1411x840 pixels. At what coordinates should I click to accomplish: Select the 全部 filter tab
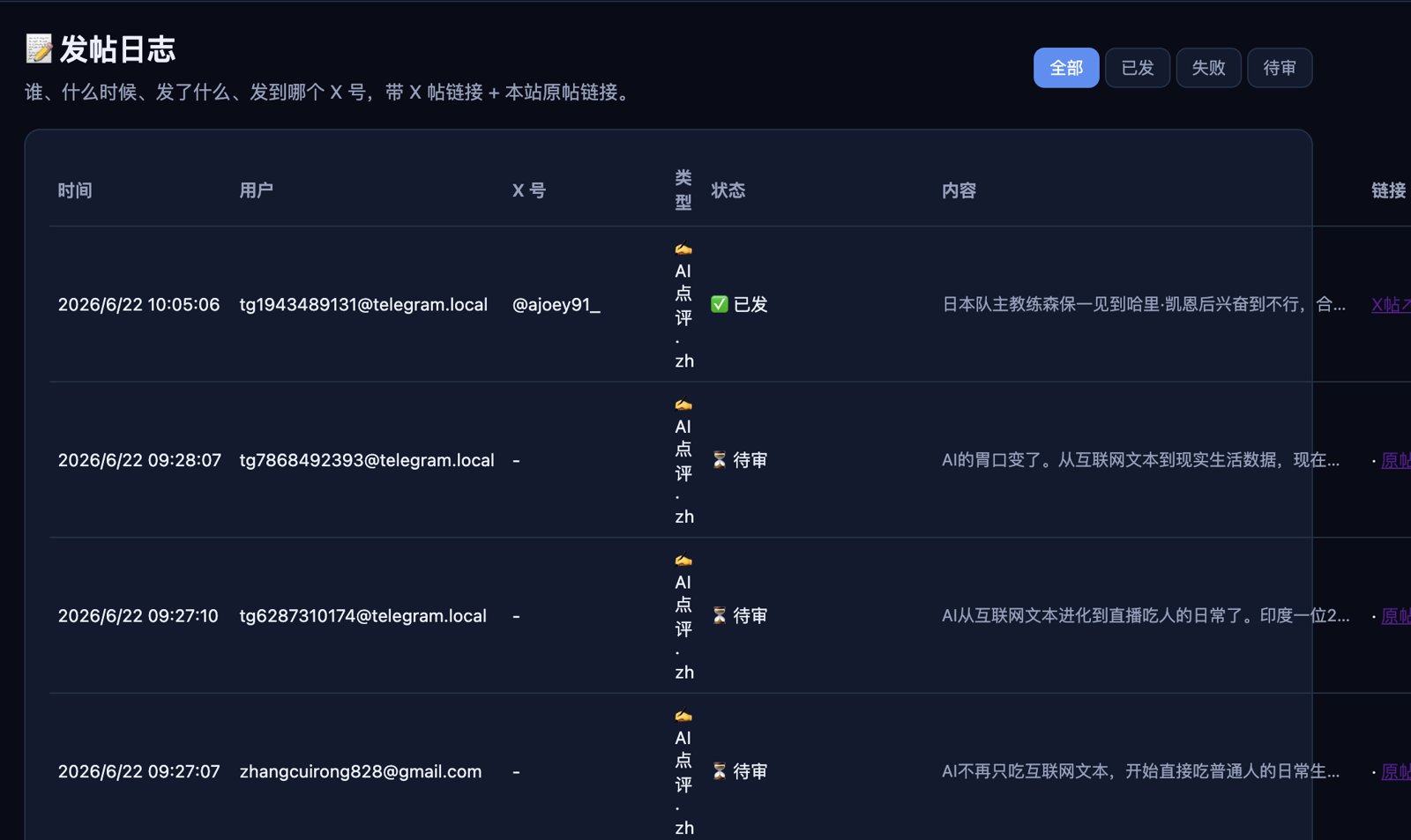1066,68
